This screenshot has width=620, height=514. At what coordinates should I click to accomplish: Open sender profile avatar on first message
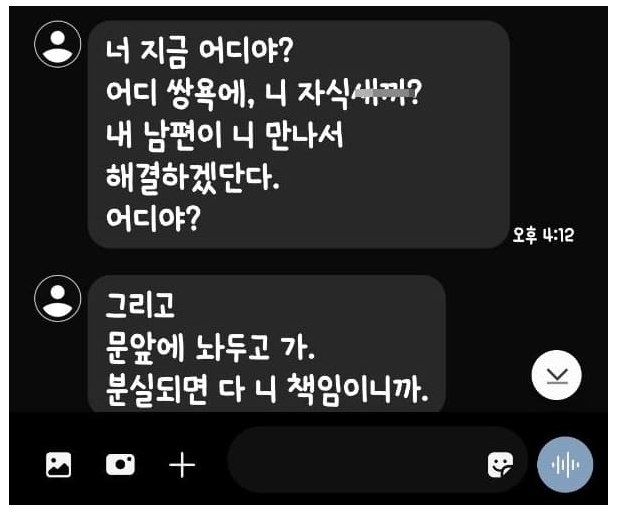tap(58, 44)
